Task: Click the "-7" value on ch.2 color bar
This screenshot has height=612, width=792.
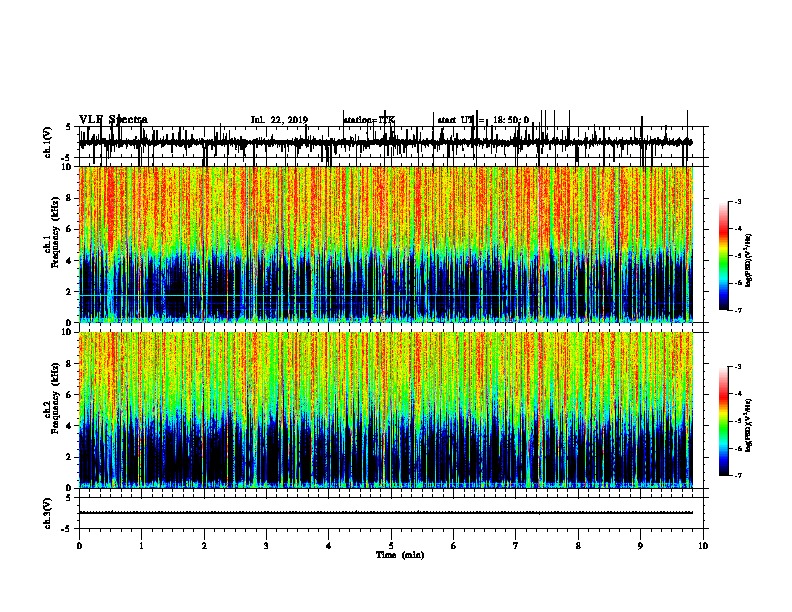Action: click(x=737, y=476)
